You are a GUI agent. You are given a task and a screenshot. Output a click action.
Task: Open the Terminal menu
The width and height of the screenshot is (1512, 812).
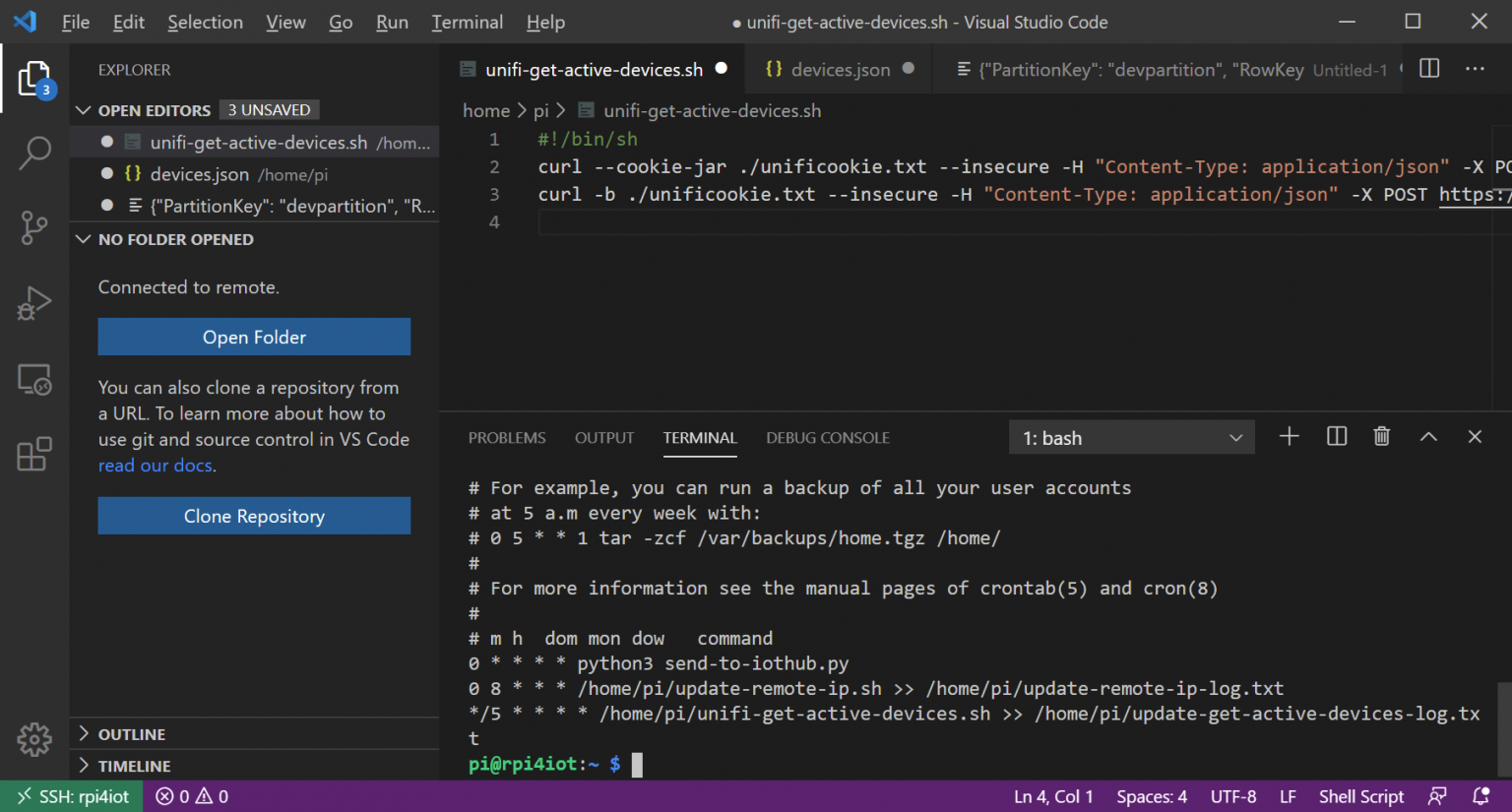click(468, 22)
